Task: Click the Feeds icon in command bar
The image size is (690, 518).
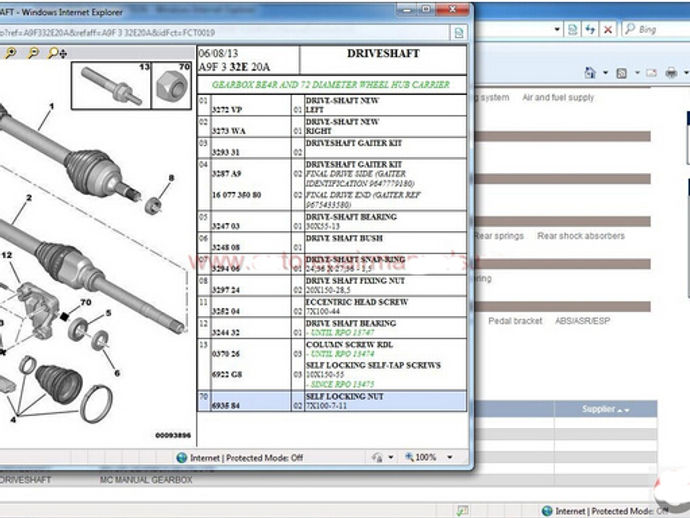Action: pos(621,73)
